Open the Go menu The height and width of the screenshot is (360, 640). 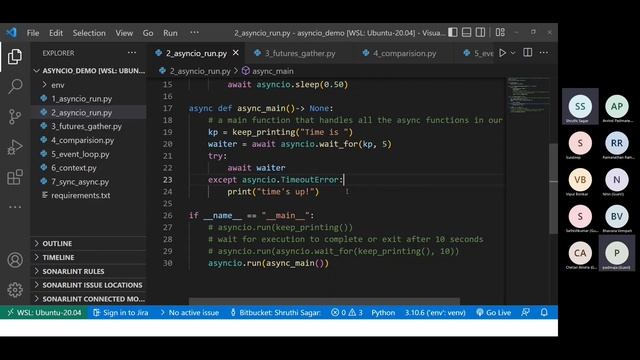(x=148, y=33)
